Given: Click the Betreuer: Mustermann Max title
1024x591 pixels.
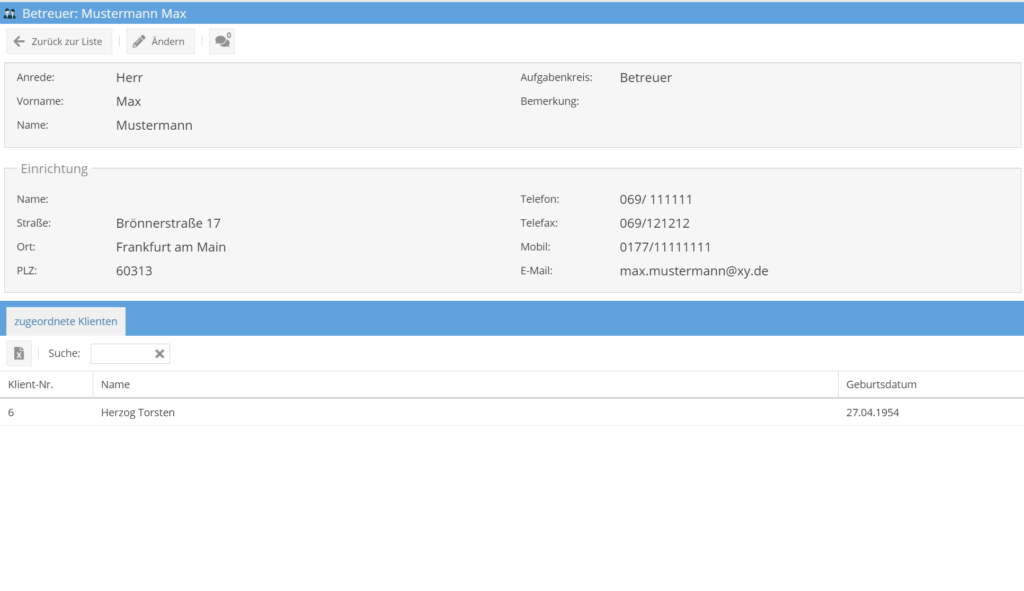Looking at the screenshot, I should (x=104, y=14).
